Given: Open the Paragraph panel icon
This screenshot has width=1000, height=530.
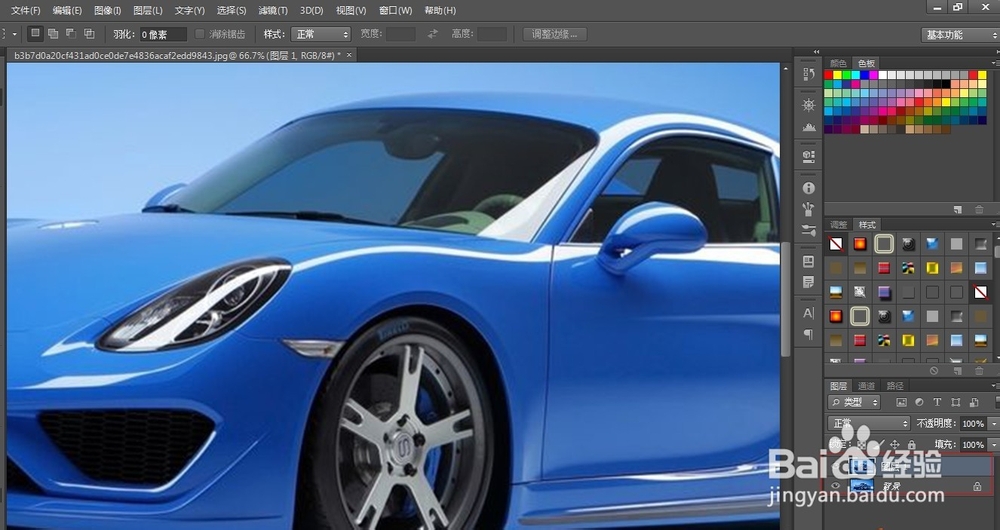Looking at the screenshot, I should pos(809,334).
